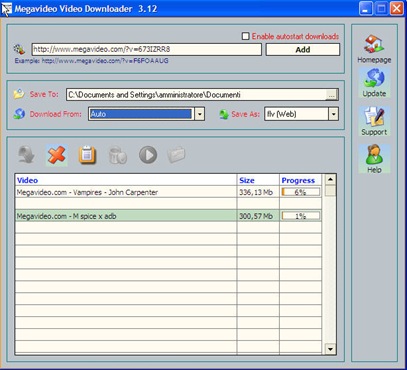Remove selected video with red X icon
This screenshot has width=407, height=370.
tap(57, 155)
